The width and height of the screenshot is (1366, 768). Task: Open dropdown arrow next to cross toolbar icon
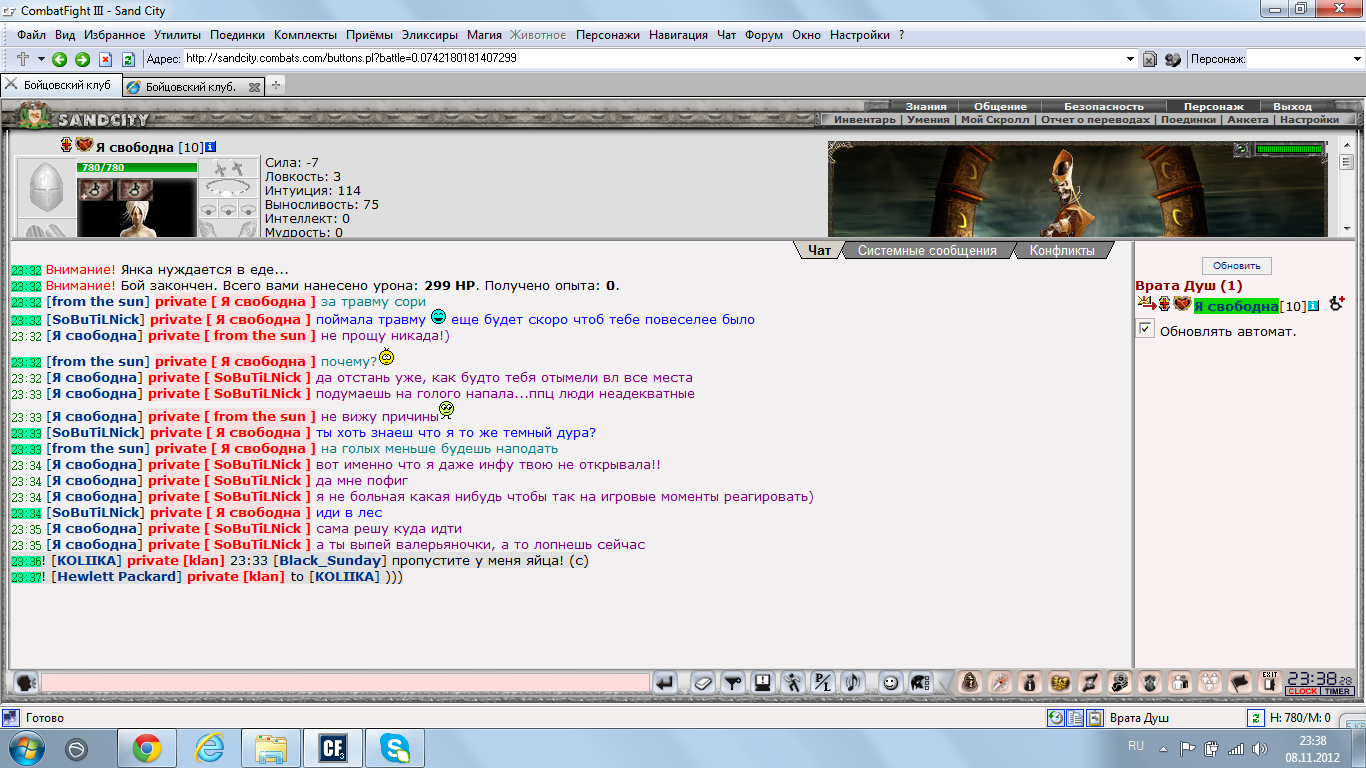coord(41,59)
